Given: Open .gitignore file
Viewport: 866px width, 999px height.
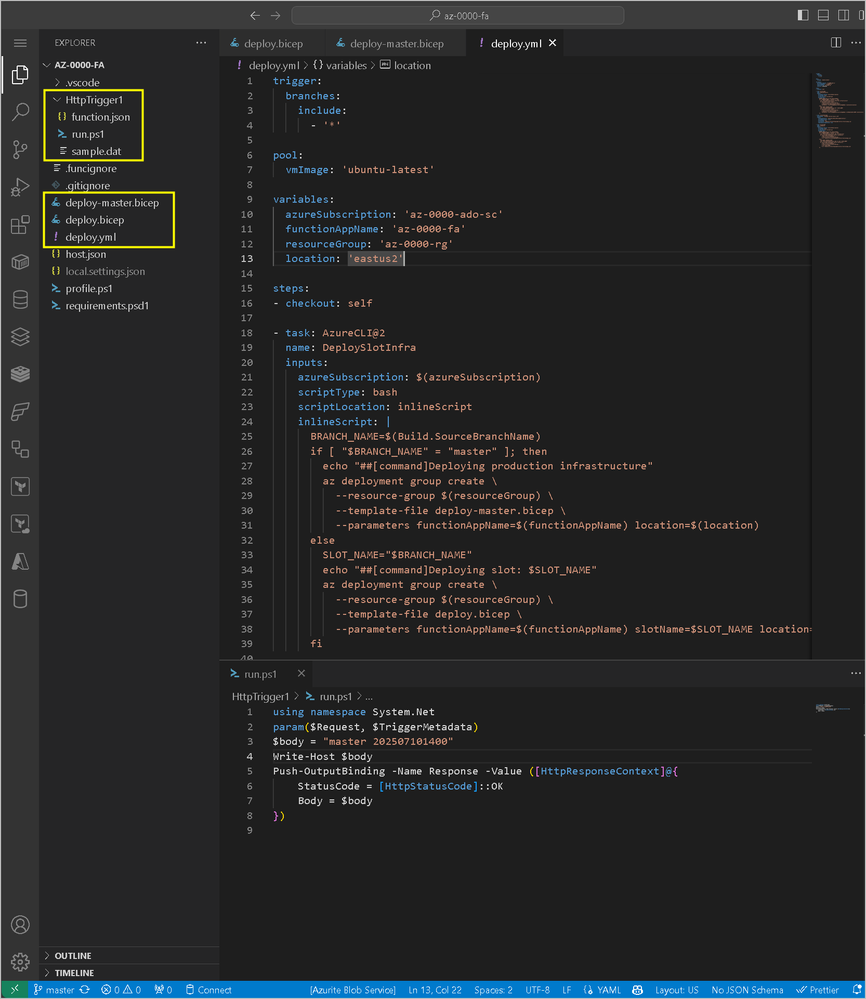Looking at the screenshot, I should click(x=87, y=186).
